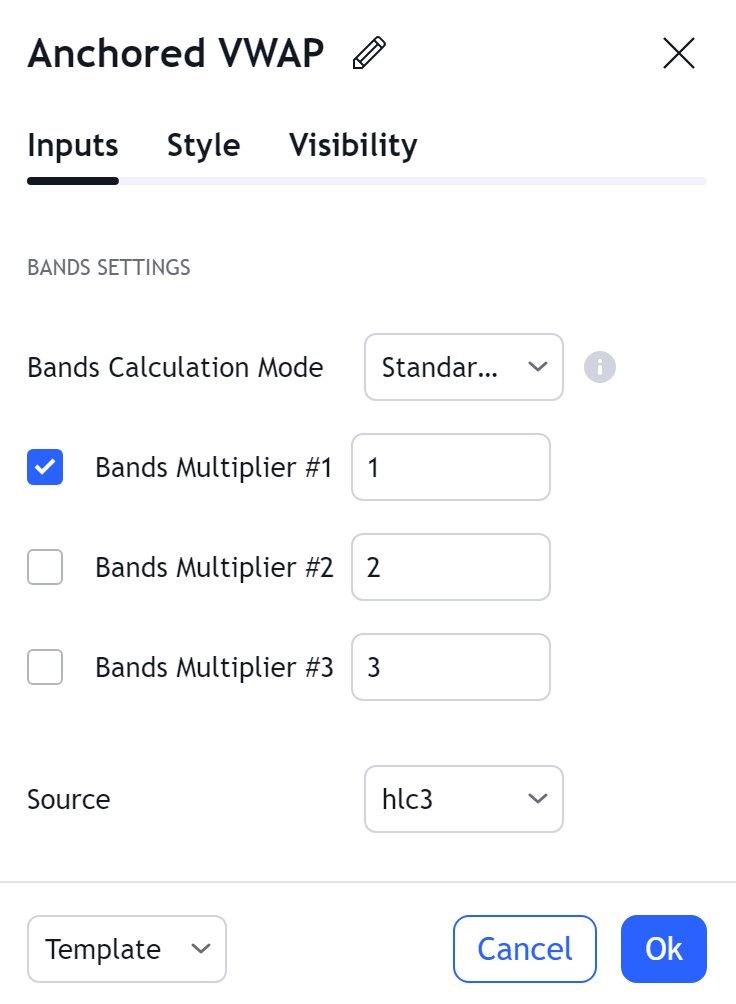Click the pencil icon to rename indicator
This screenshot has width=736, height=1004.
369,54
